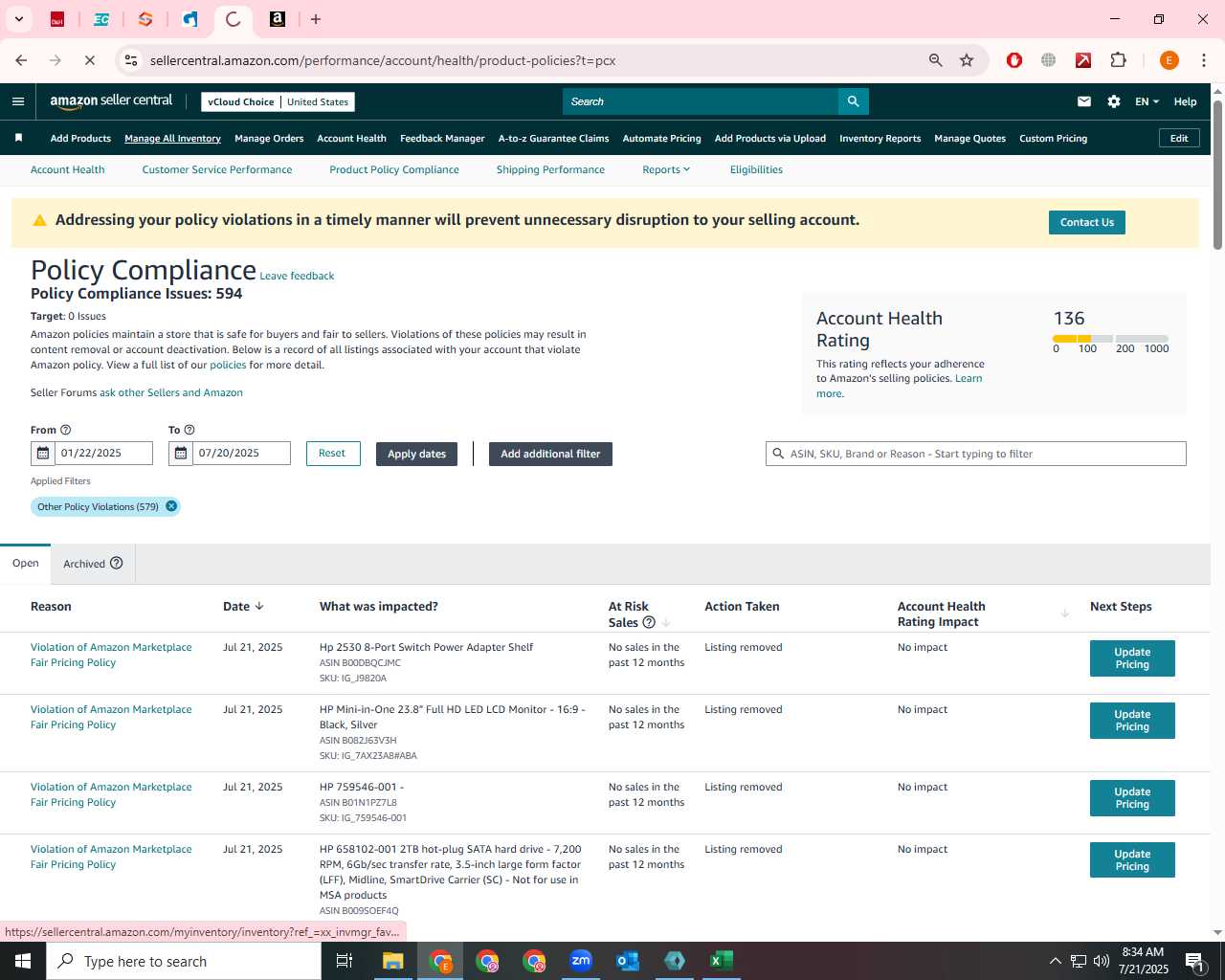Click the help icon beside From
Viewport: 1225px width, 980px height.
pyautogui.click(x=66, y=430)
